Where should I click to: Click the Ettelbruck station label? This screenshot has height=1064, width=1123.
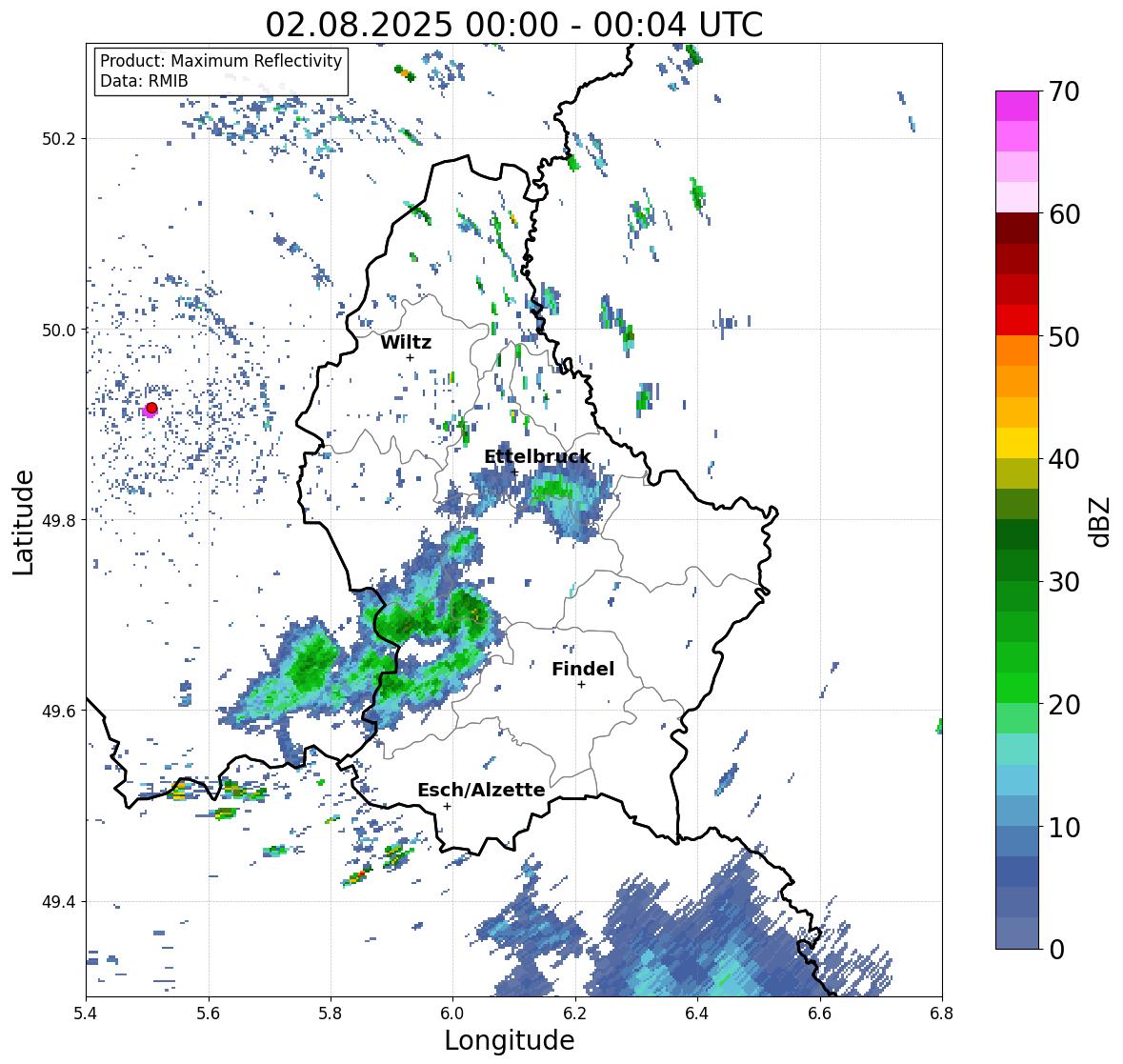click(537, 457)
